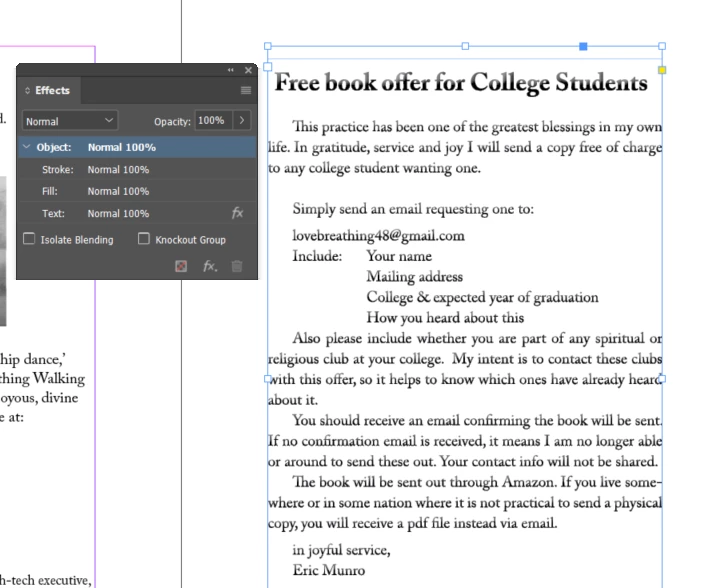
Task: Enable Knockout Group checkbox
Action: click(x=144, y=239)
